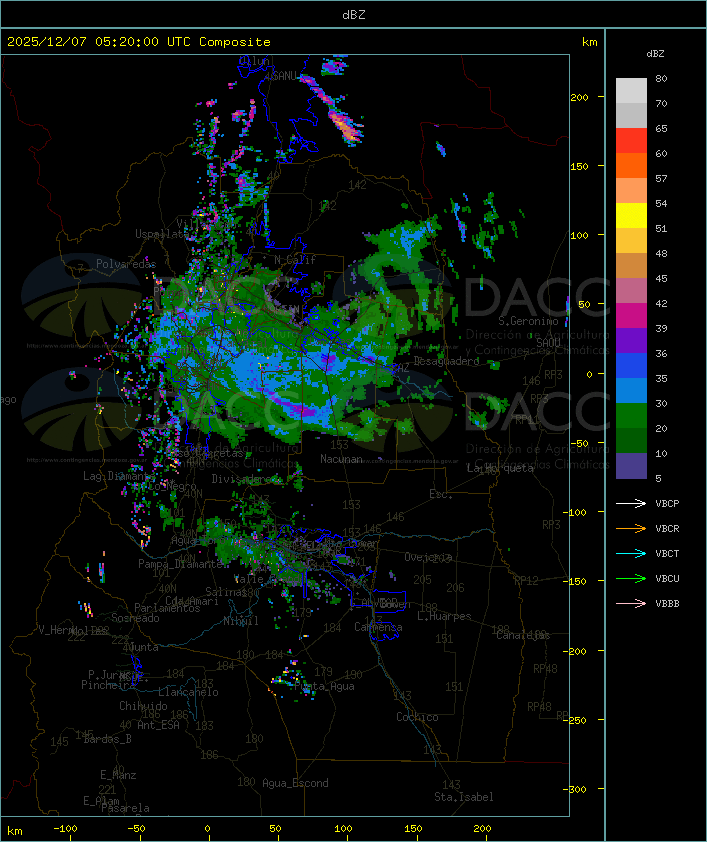
Task: Click the Nacunan map label
Action: (x=341, y=459)
